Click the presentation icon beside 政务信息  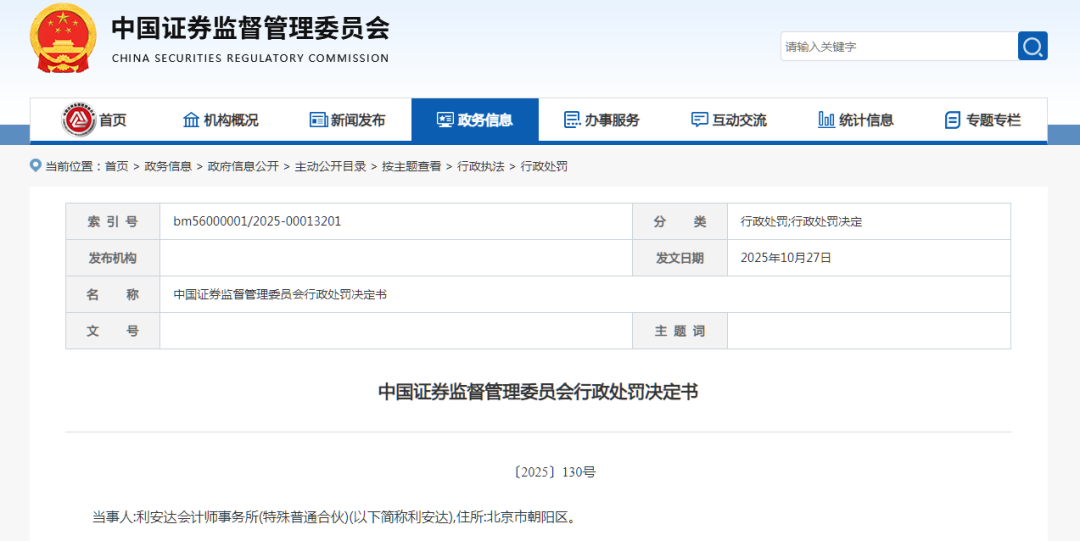coord(445,120)
